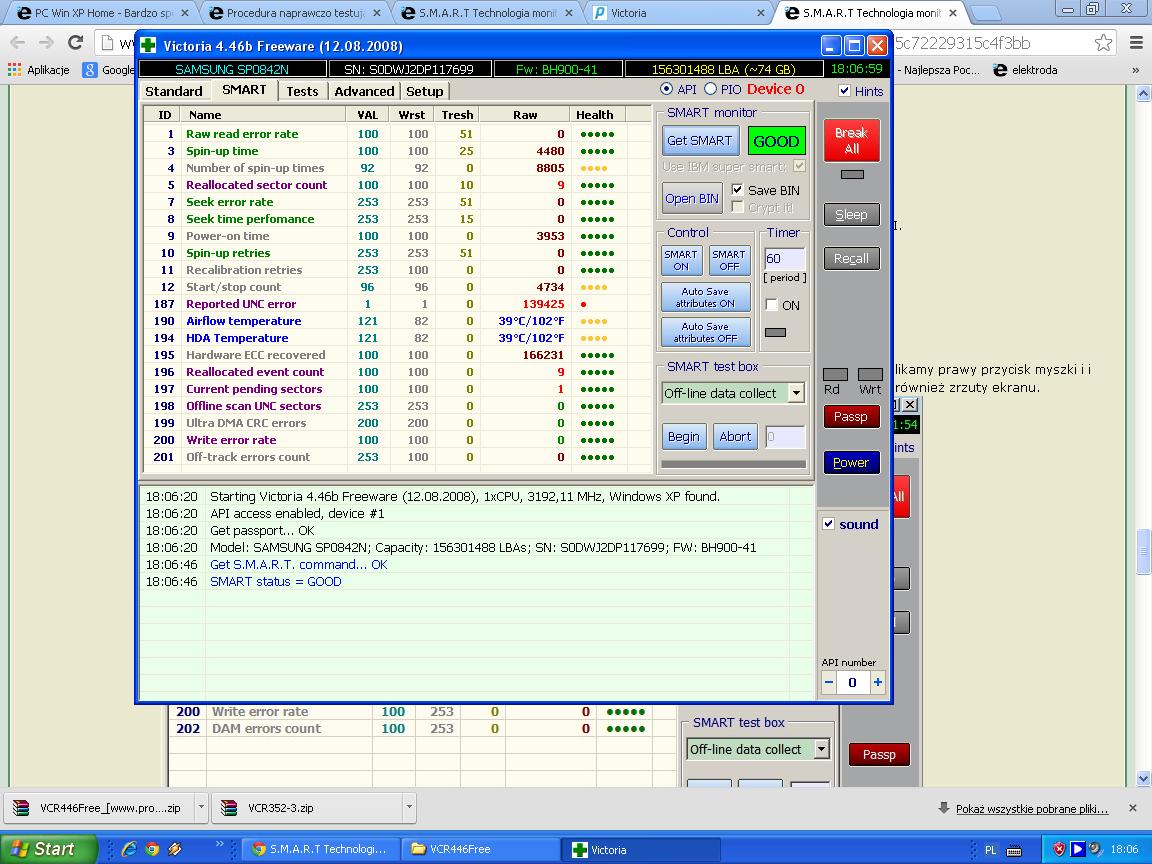Click the Recall button
Image resolution: width=1152 pixels, height=864 pixels.
(852, 258)
